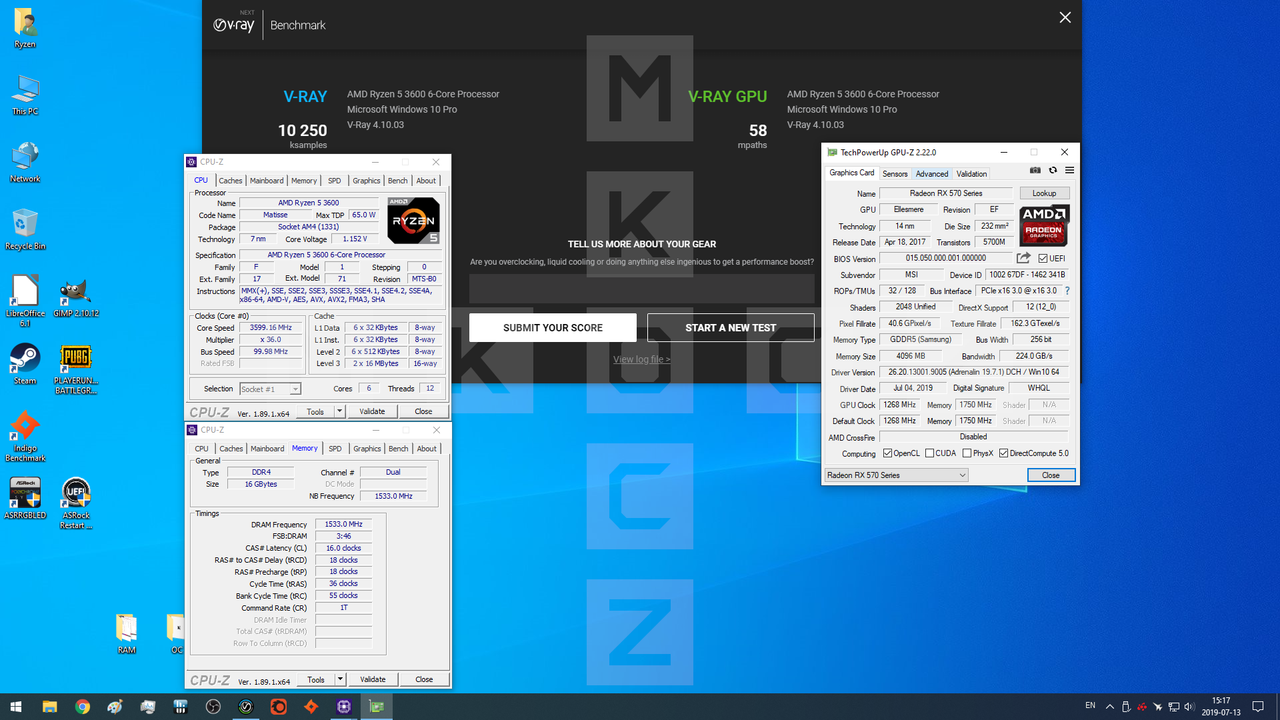Click the Lookup button in GPU-Z
1280x720 pixels.
tap(1044, 193)
